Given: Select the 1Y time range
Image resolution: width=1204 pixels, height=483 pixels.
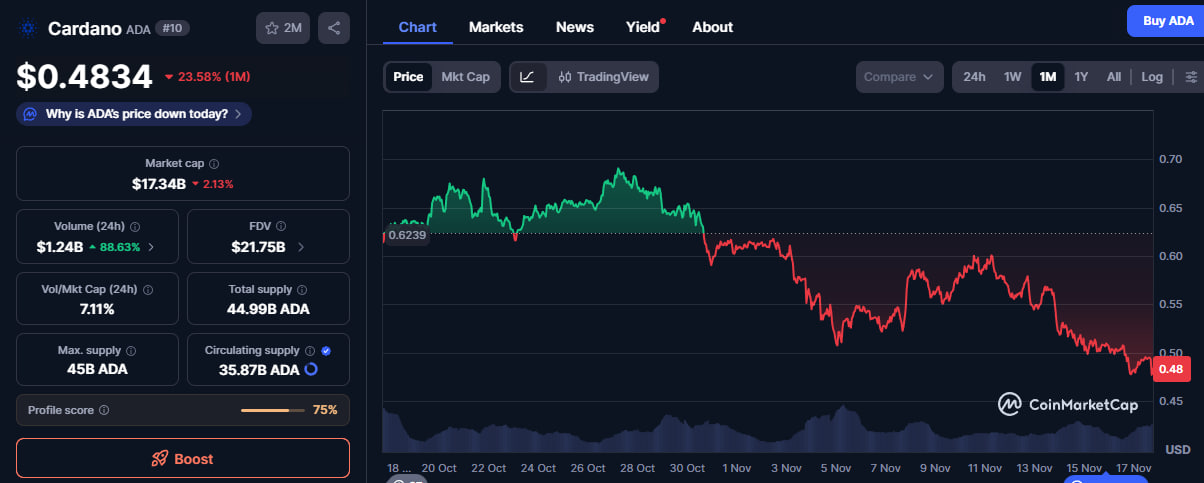Looking at the screenshot, I should [x=1081, y=77].
